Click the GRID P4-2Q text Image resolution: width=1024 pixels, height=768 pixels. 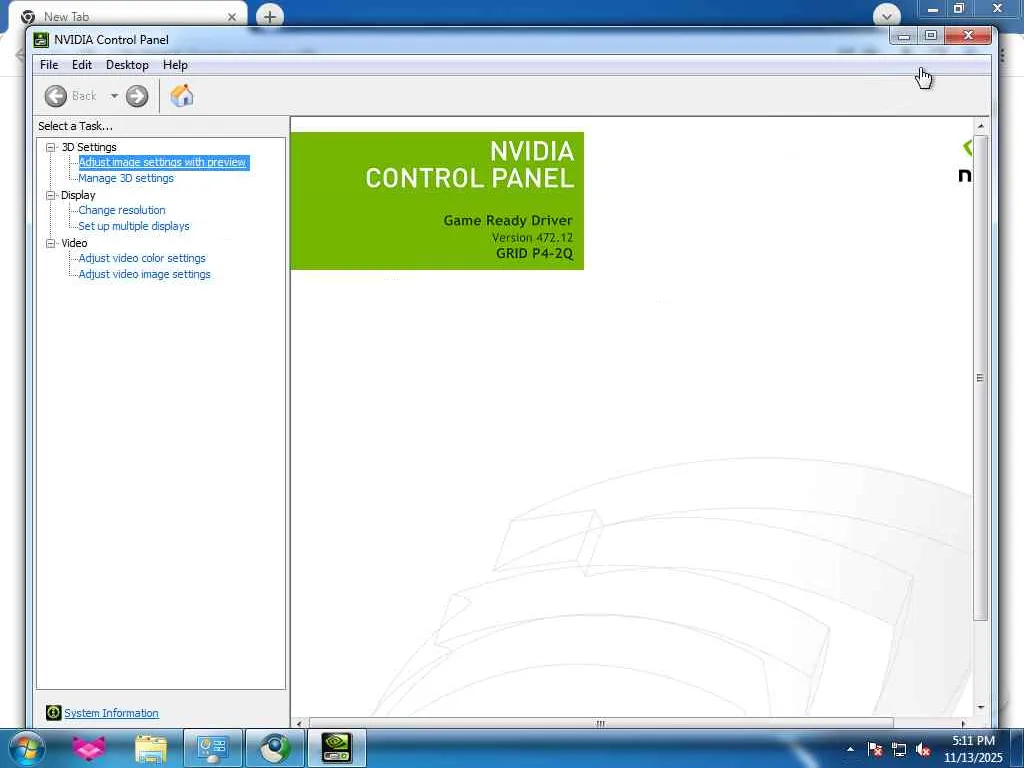coord(535,253)
